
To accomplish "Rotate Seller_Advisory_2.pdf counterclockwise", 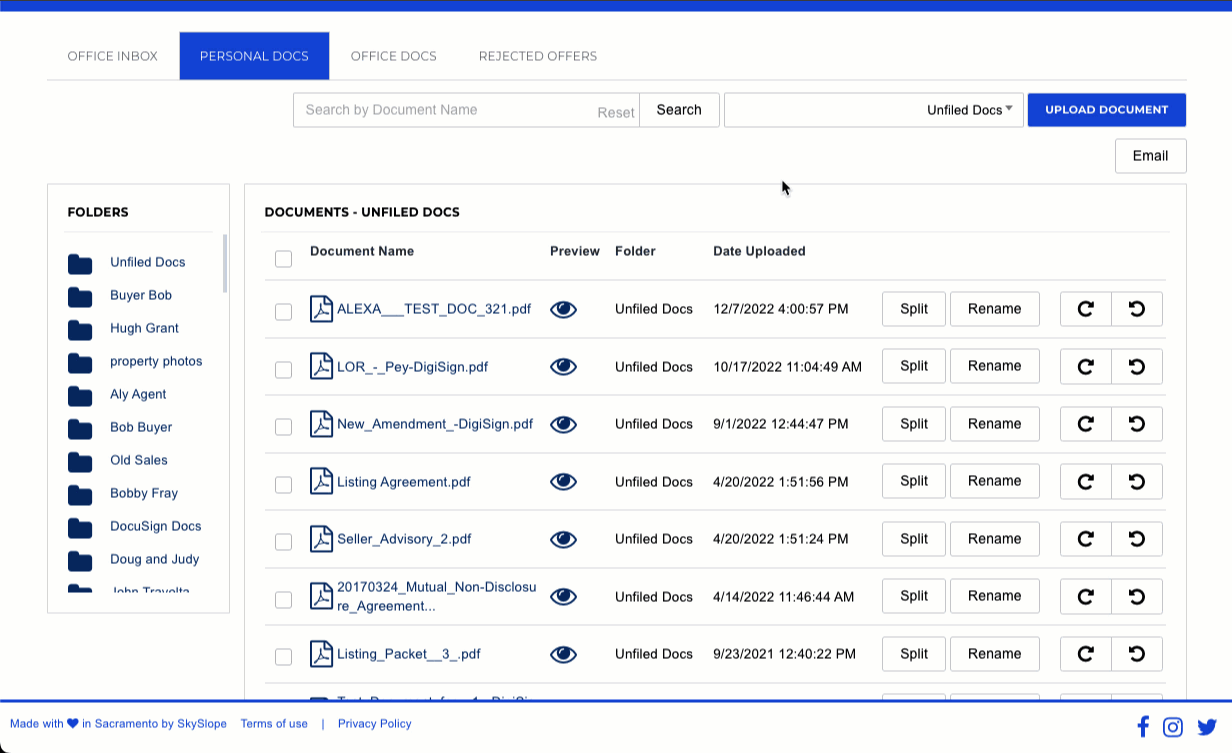I will (1137, 539).
